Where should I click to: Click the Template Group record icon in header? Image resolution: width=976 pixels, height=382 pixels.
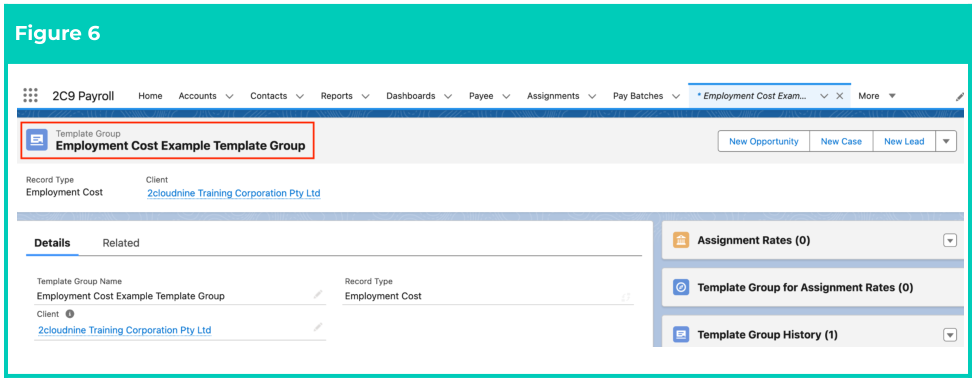coord(36,140)
